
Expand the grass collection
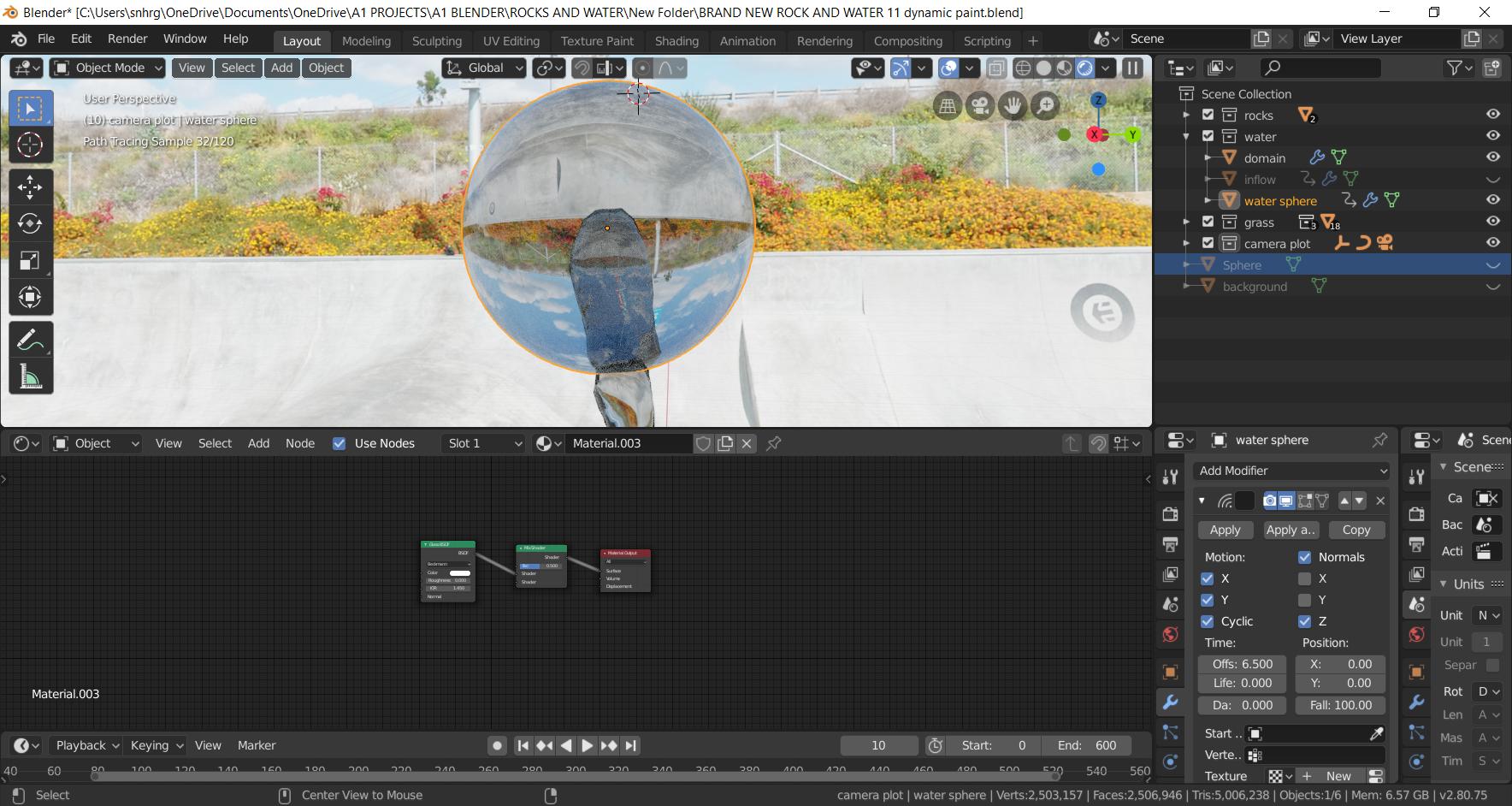(1186, 222)
